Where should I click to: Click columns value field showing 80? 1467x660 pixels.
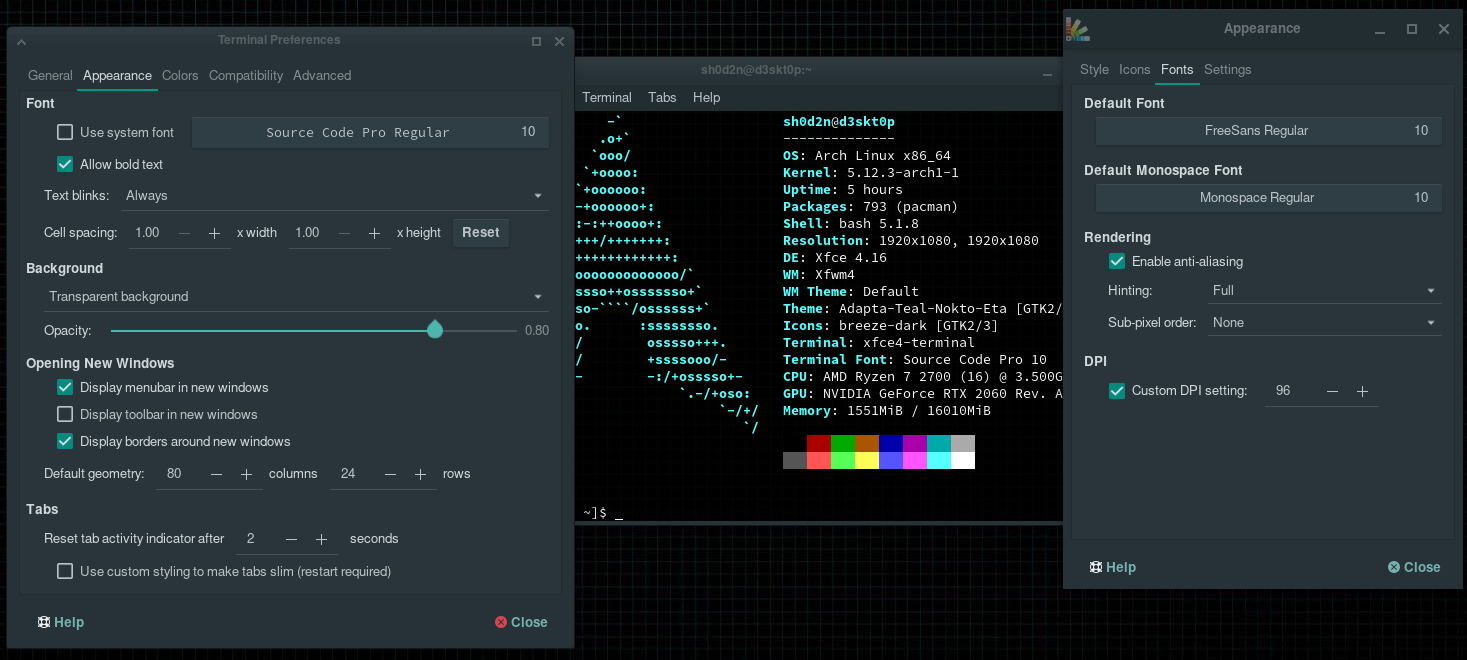tap(180, 474)
